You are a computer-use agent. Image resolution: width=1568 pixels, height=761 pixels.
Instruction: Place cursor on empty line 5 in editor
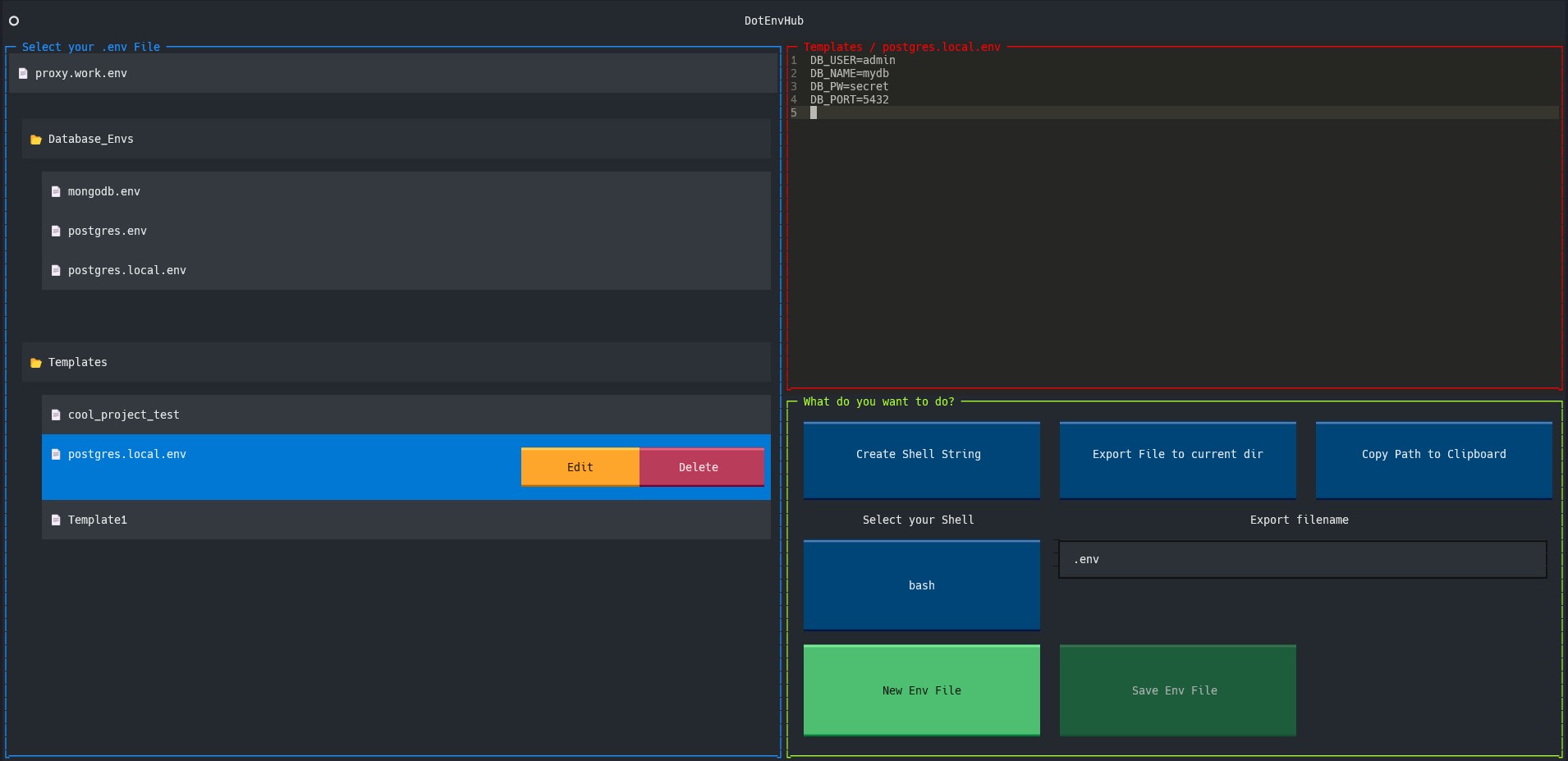tap(1175, 112)
